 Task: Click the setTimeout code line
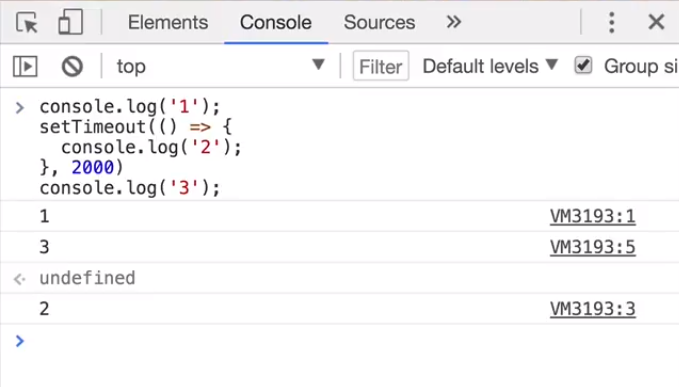136,127
